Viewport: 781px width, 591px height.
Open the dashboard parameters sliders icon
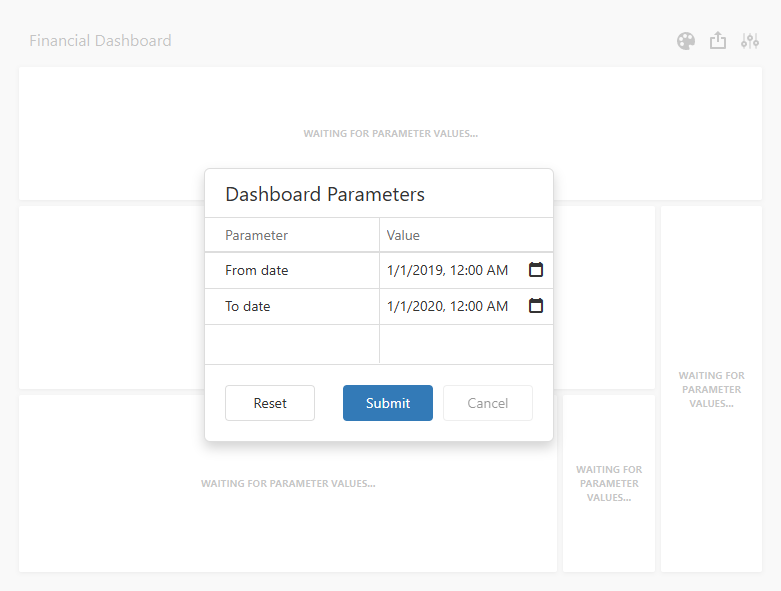tap(750, 41)
